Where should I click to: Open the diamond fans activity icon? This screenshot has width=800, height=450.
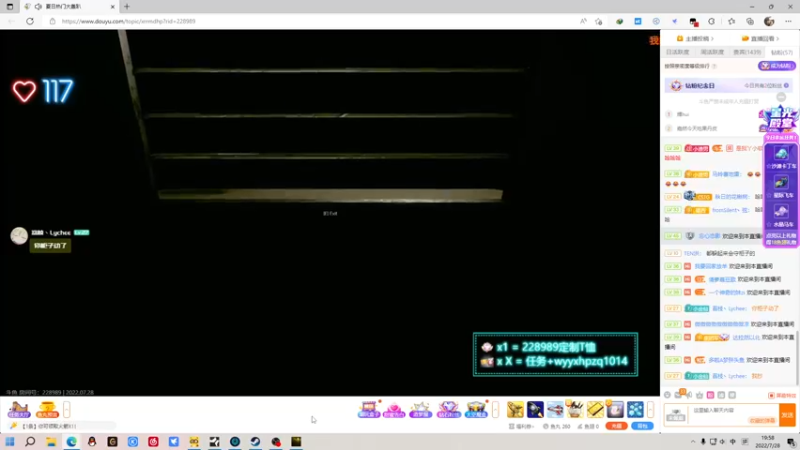point(448,409)
